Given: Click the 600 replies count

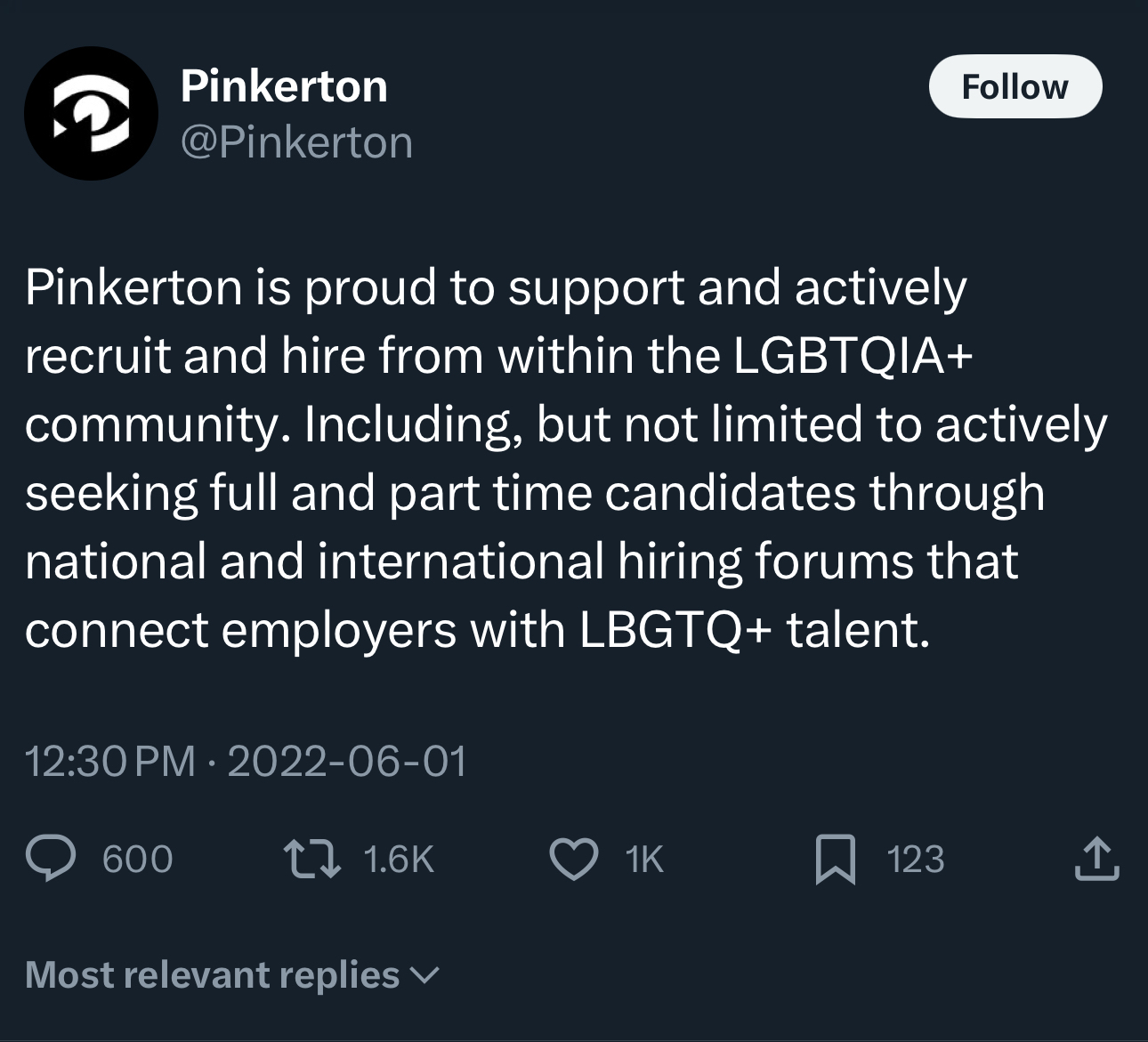Looking at the screenshot, I should 137,860.
